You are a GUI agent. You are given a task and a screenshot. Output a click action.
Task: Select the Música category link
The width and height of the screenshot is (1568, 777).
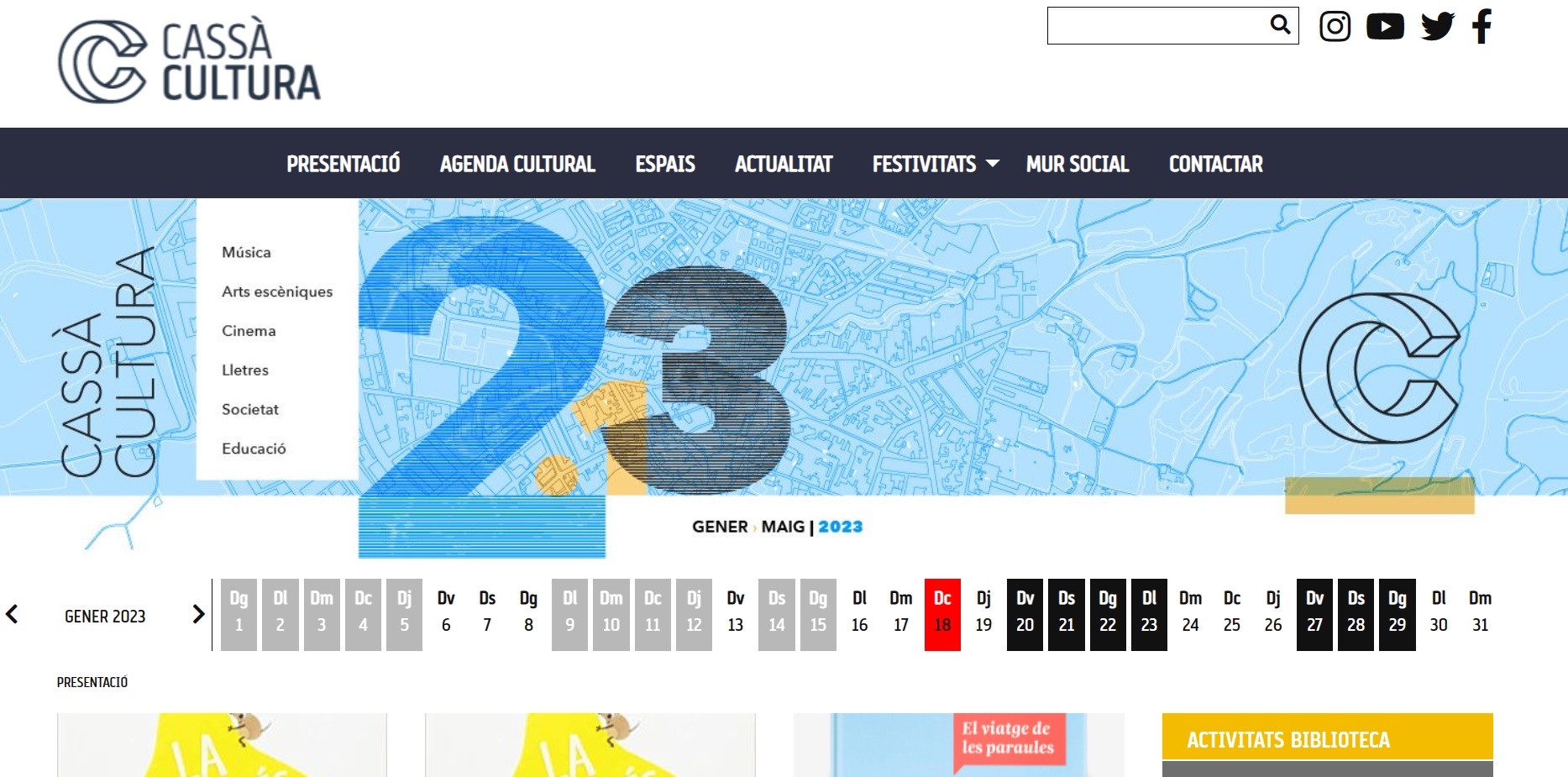[246, 252]
